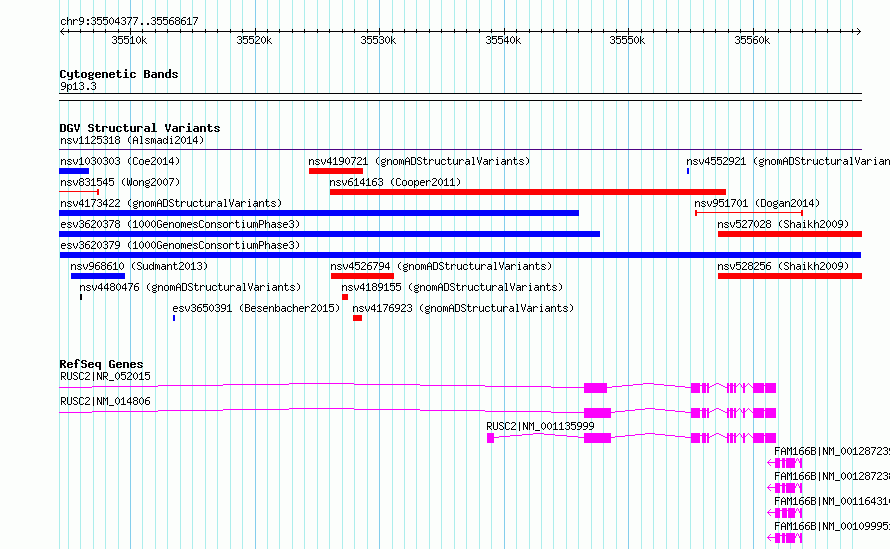Image resolution: width=890 pixels, height=549 pixels.
Task: Click the nsv1125318 (Alsmadi2014) thin line feature
Action: point(460,150)
